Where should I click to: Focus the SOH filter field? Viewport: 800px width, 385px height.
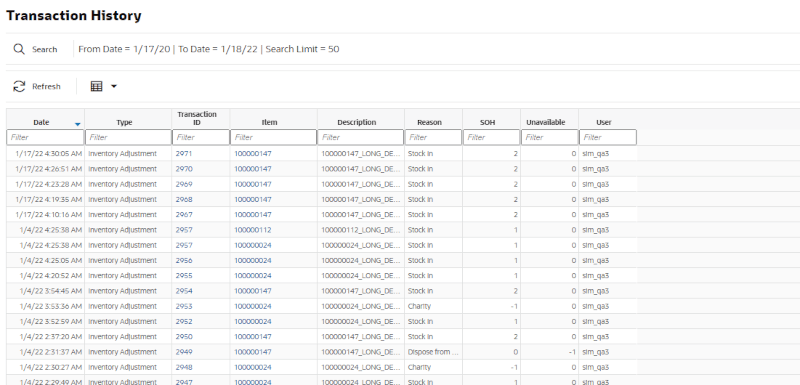click(x=491, y=137)
